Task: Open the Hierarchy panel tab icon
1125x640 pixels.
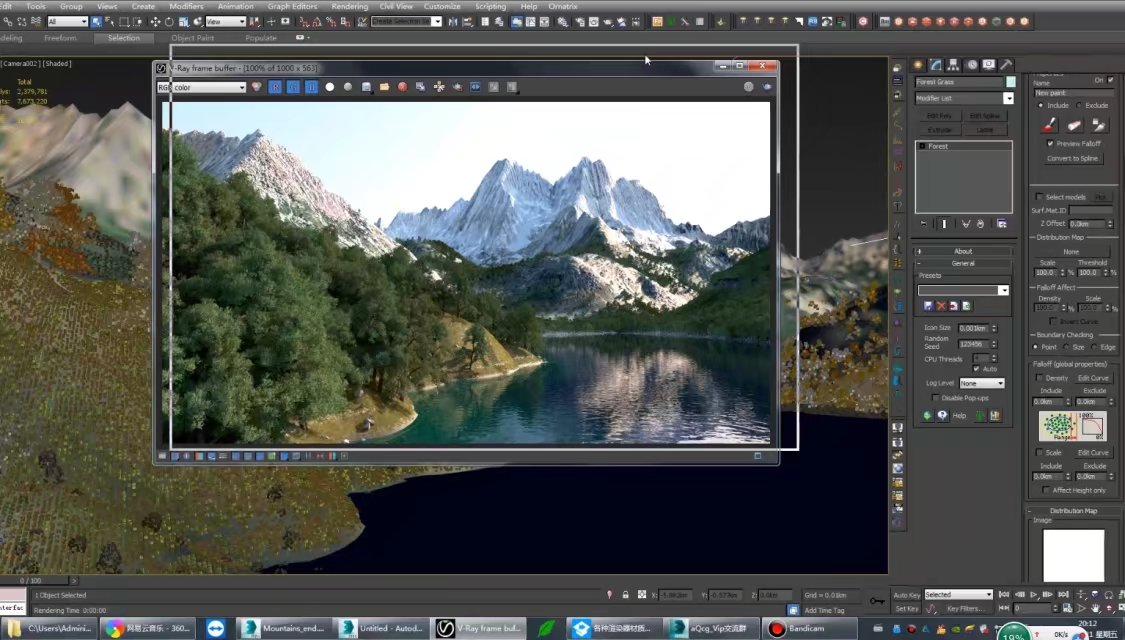Action: click(954, 65)
